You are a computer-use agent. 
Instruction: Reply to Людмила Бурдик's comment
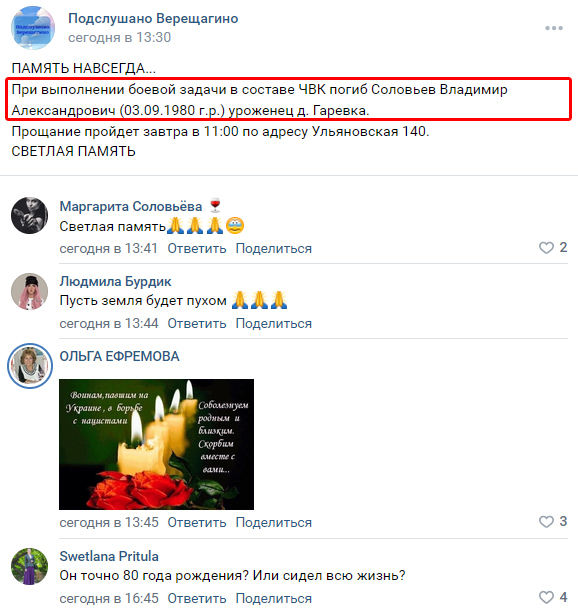(x=197, y=323)
